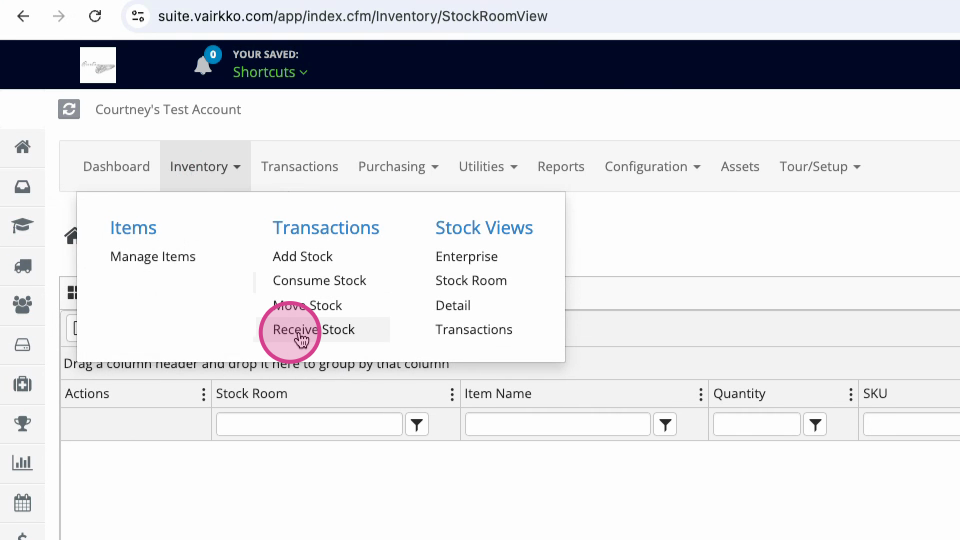Open Home in the left sidebar

[23, 147]
